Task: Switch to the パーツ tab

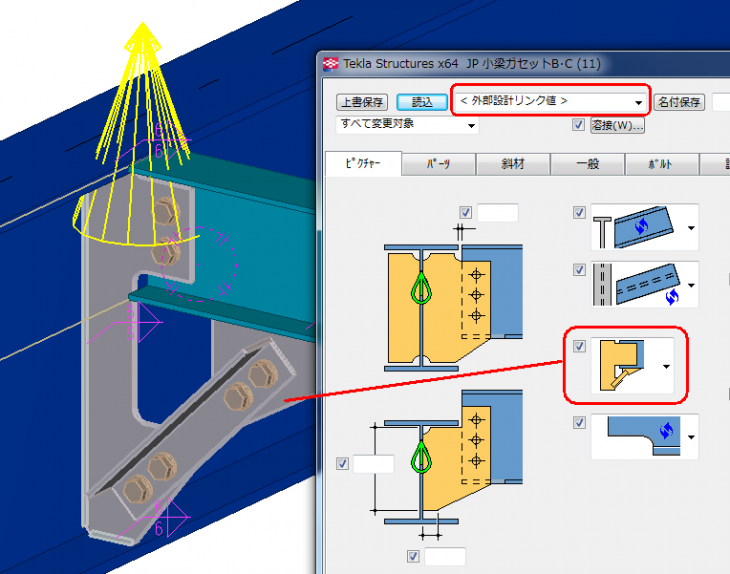Action: tap(438, 164)
